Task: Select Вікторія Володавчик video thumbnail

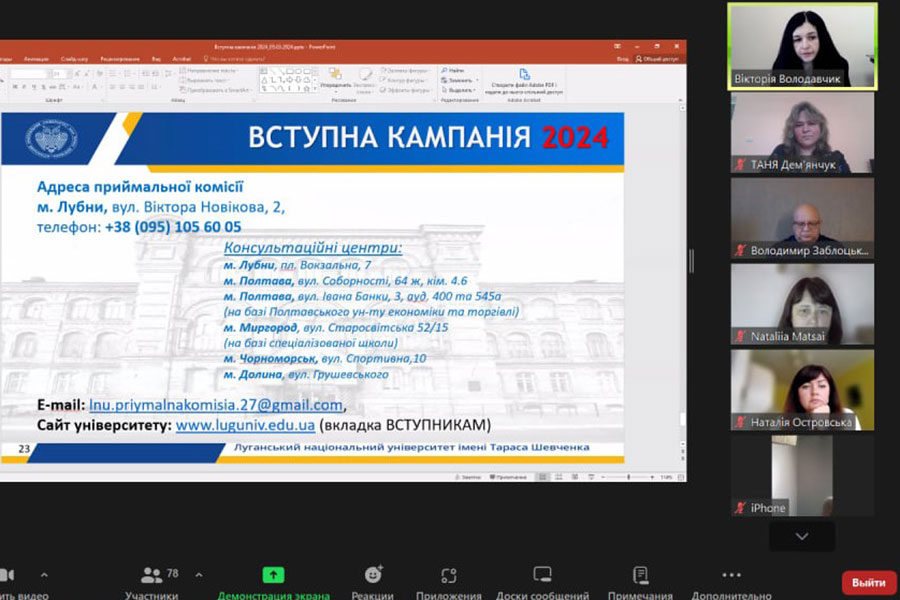Action: [x=802, y=47]
